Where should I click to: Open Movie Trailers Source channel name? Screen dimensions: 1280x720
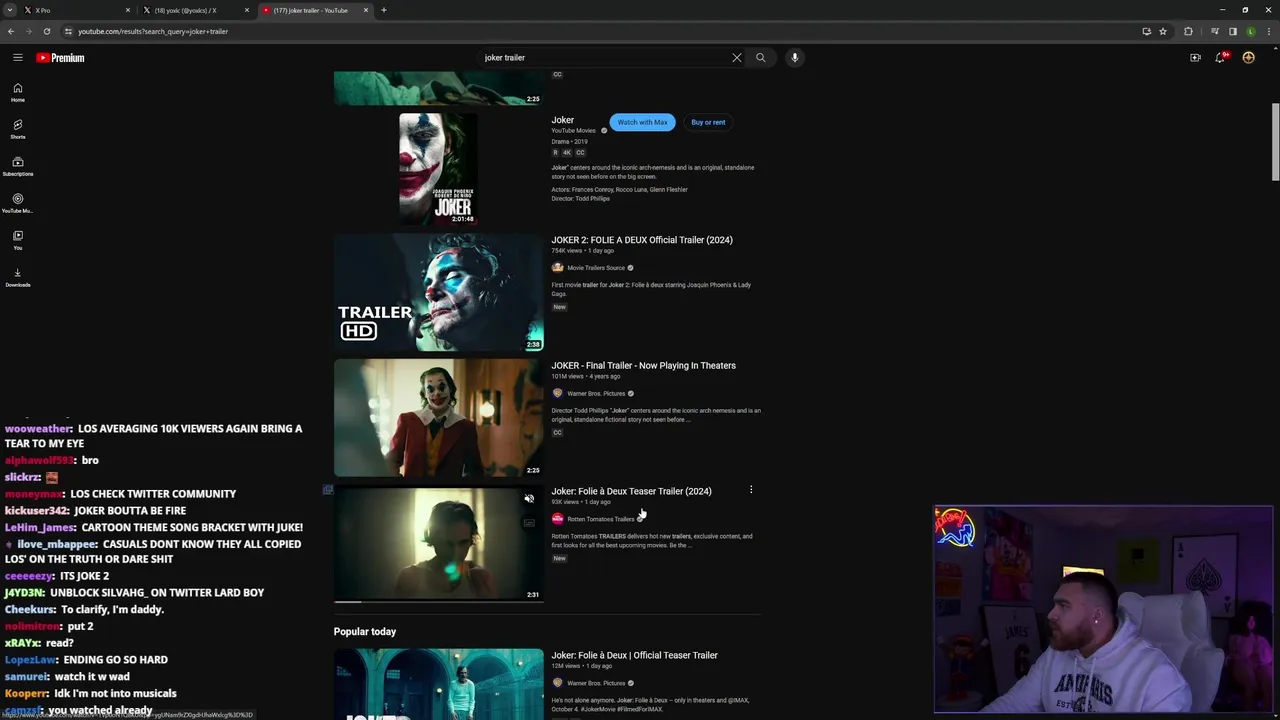[x=596, y=268]
